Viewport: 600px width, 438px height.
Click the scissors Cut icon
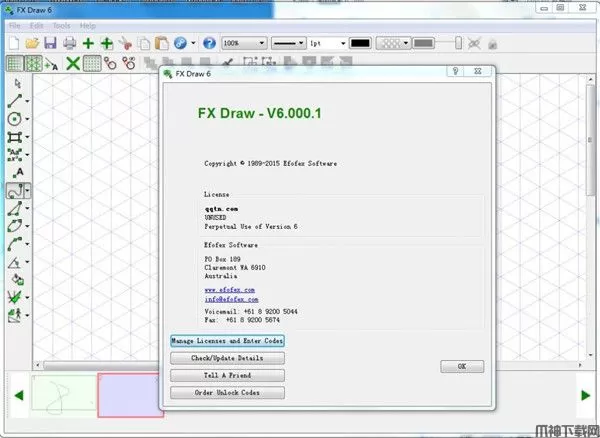click(x=124, y=43)
